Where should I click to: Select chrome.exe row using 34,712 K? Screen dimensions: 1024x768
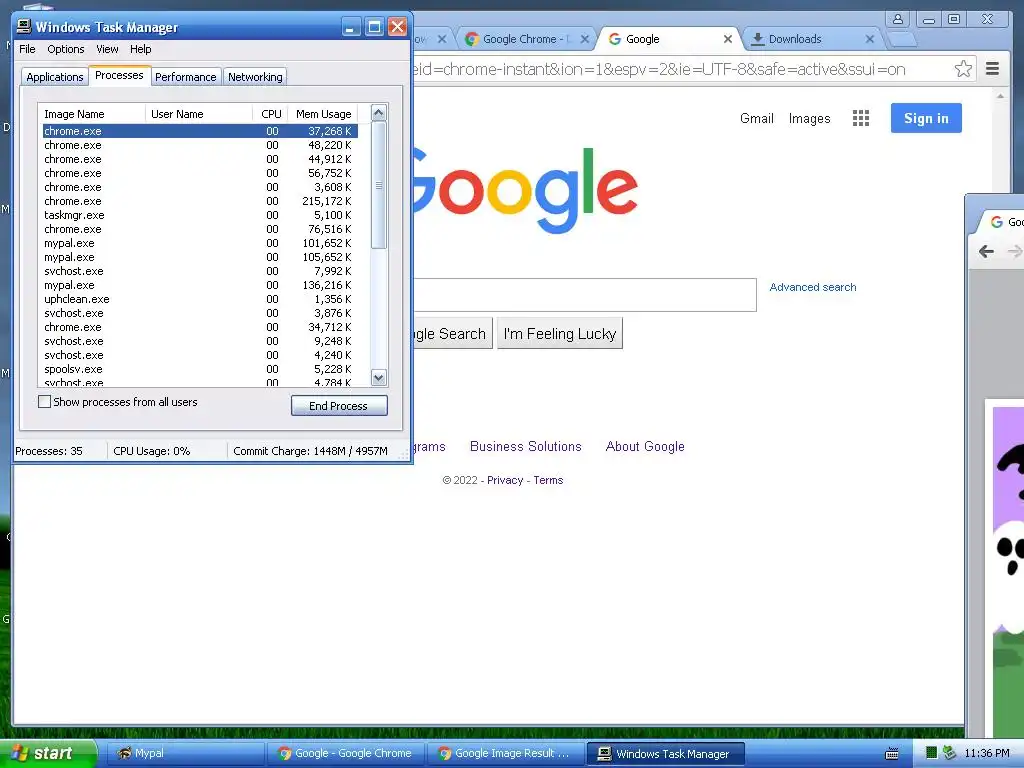(x=200, y=327)
